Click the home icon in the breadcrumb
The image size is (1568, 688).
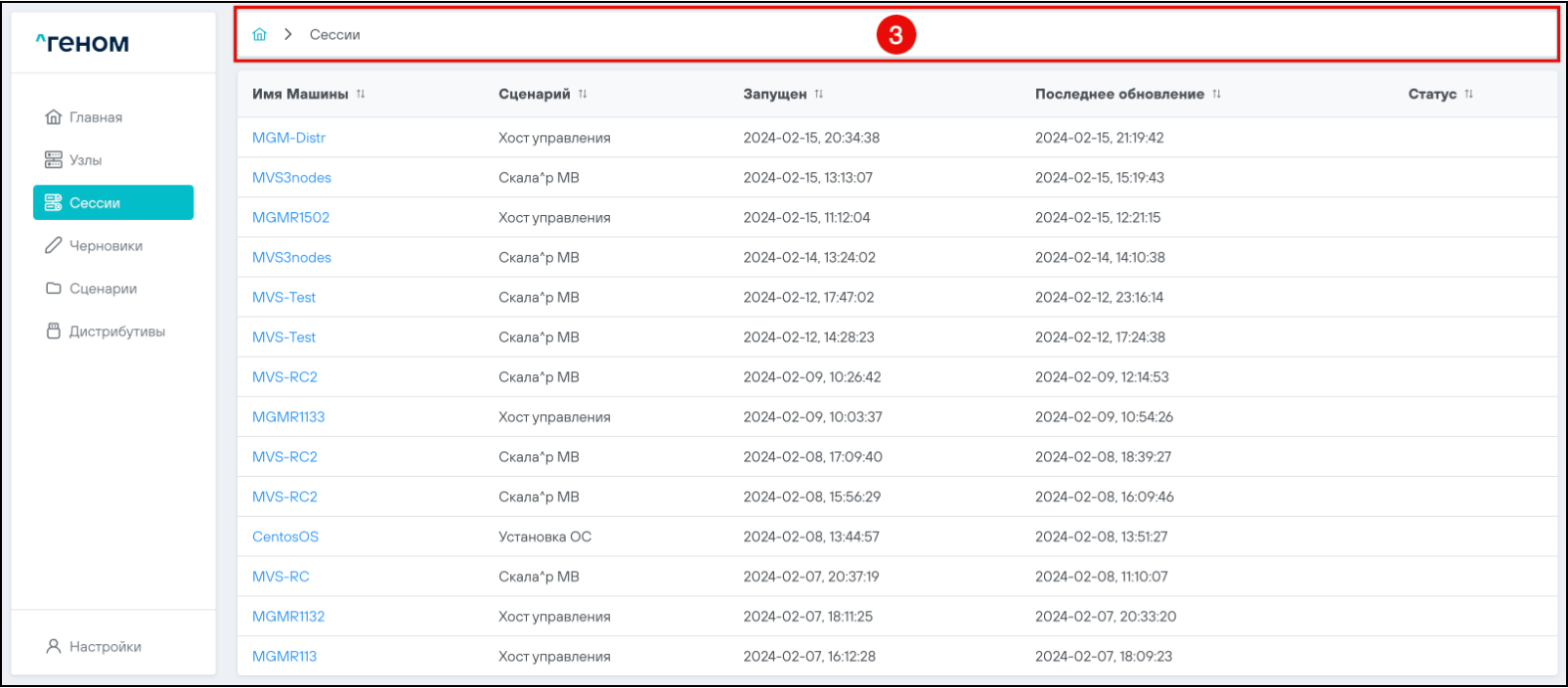coord(259,34)
